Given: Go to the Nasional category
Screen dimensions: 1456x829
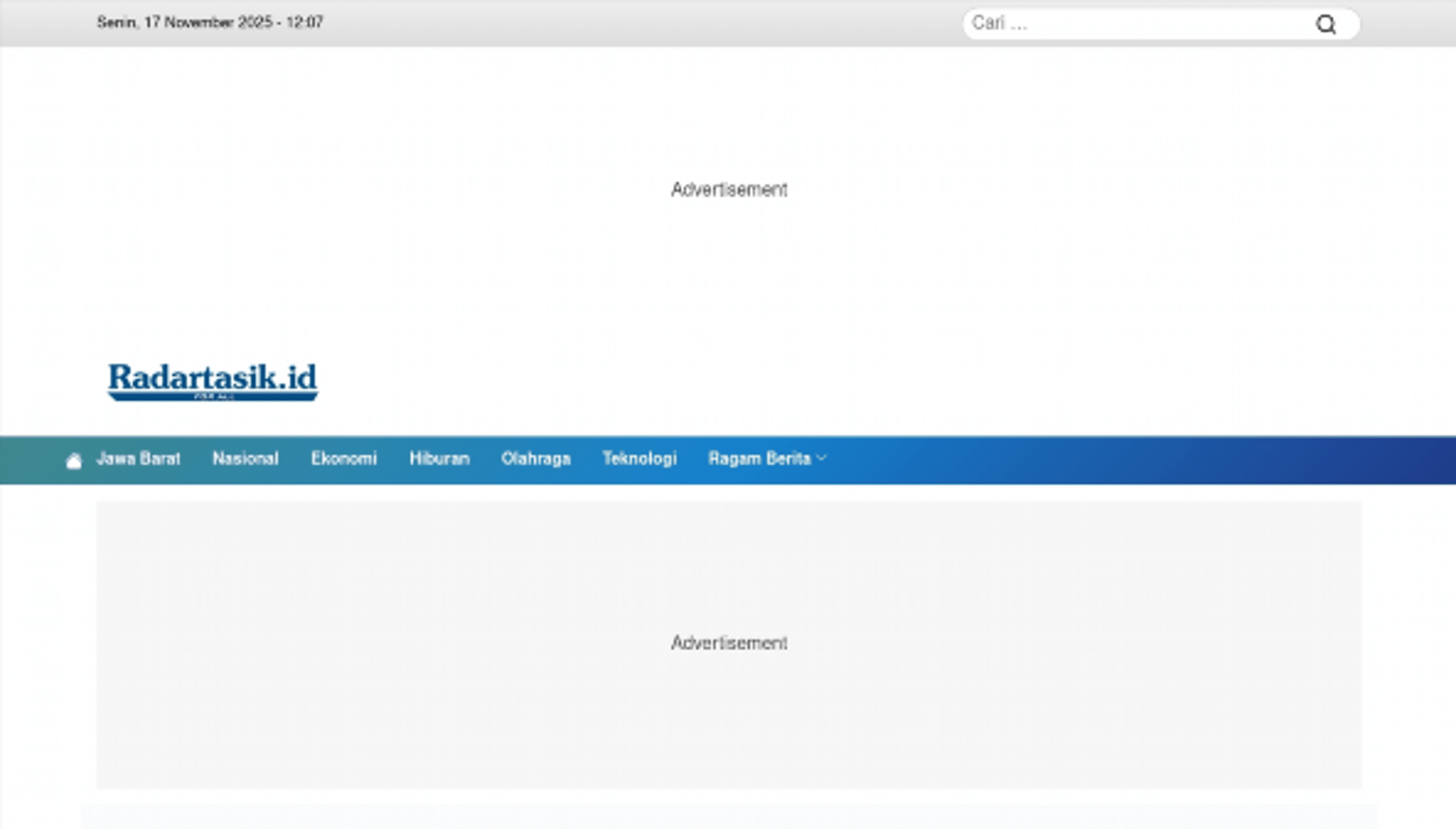Looking at the screenshot, I should 245,459.
